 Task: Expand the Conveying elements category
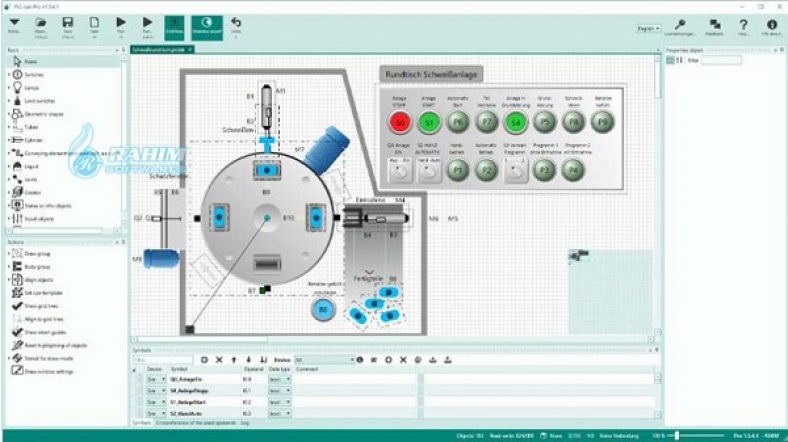click(x=9, y=153)
